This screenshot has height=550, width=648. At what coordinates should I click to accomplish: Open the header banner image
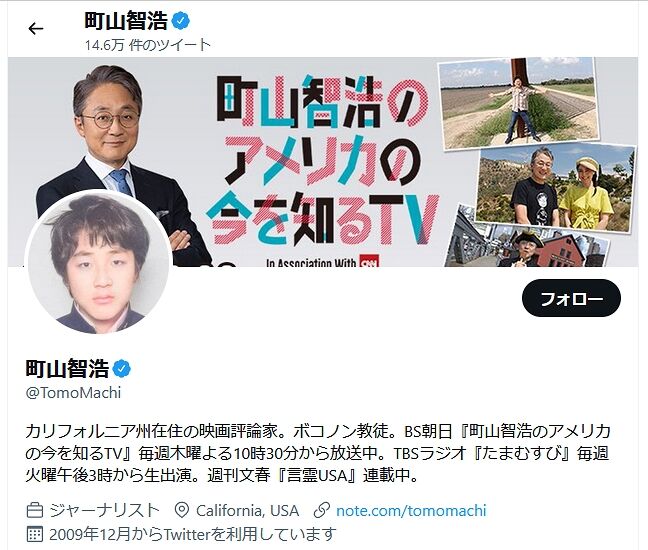(x=323, y=162)
